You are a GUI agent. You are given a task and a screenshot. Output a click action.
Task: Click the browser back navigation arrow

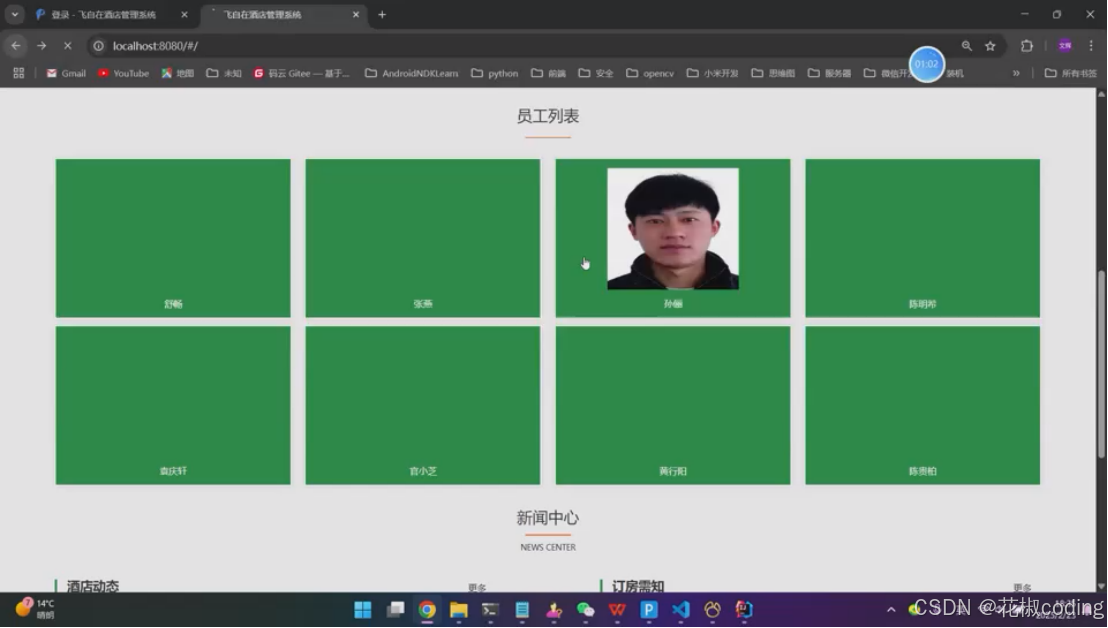click(x=15, y=45)
